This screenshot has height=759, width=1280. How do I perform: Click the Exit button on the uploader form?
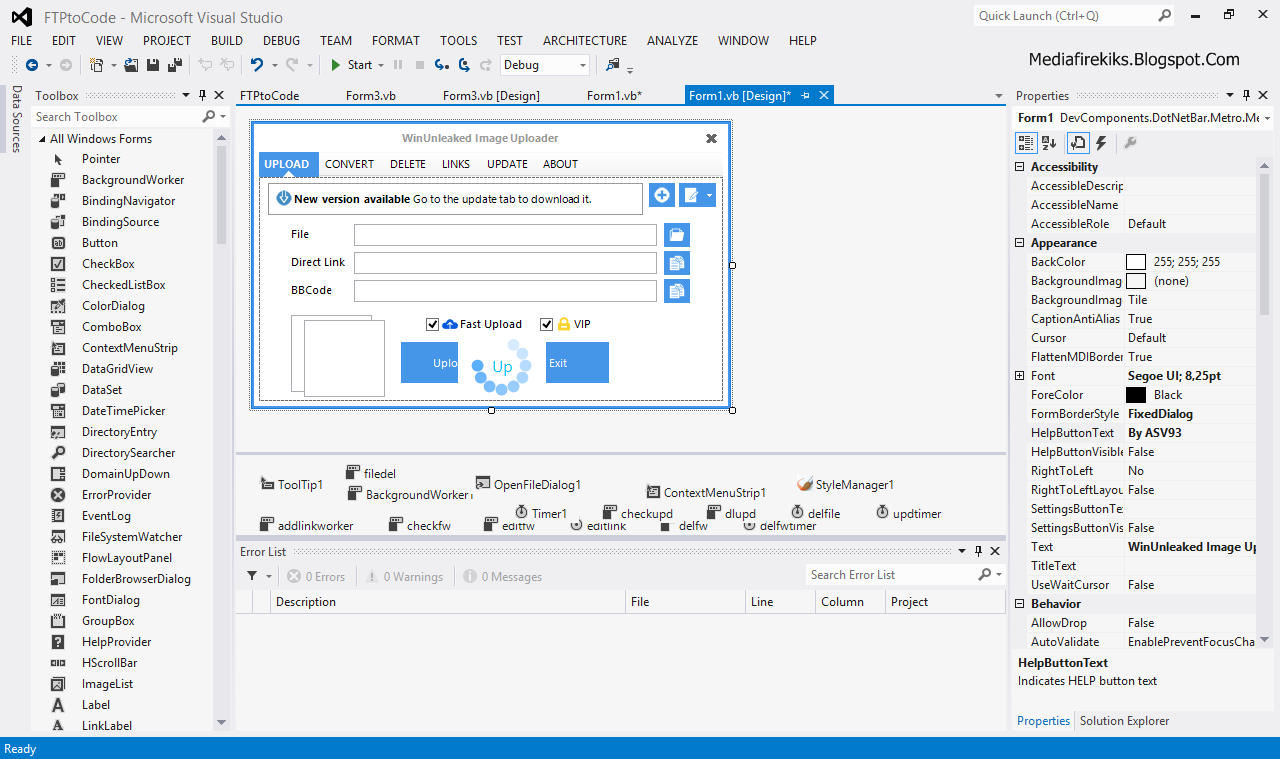point(576,362)
